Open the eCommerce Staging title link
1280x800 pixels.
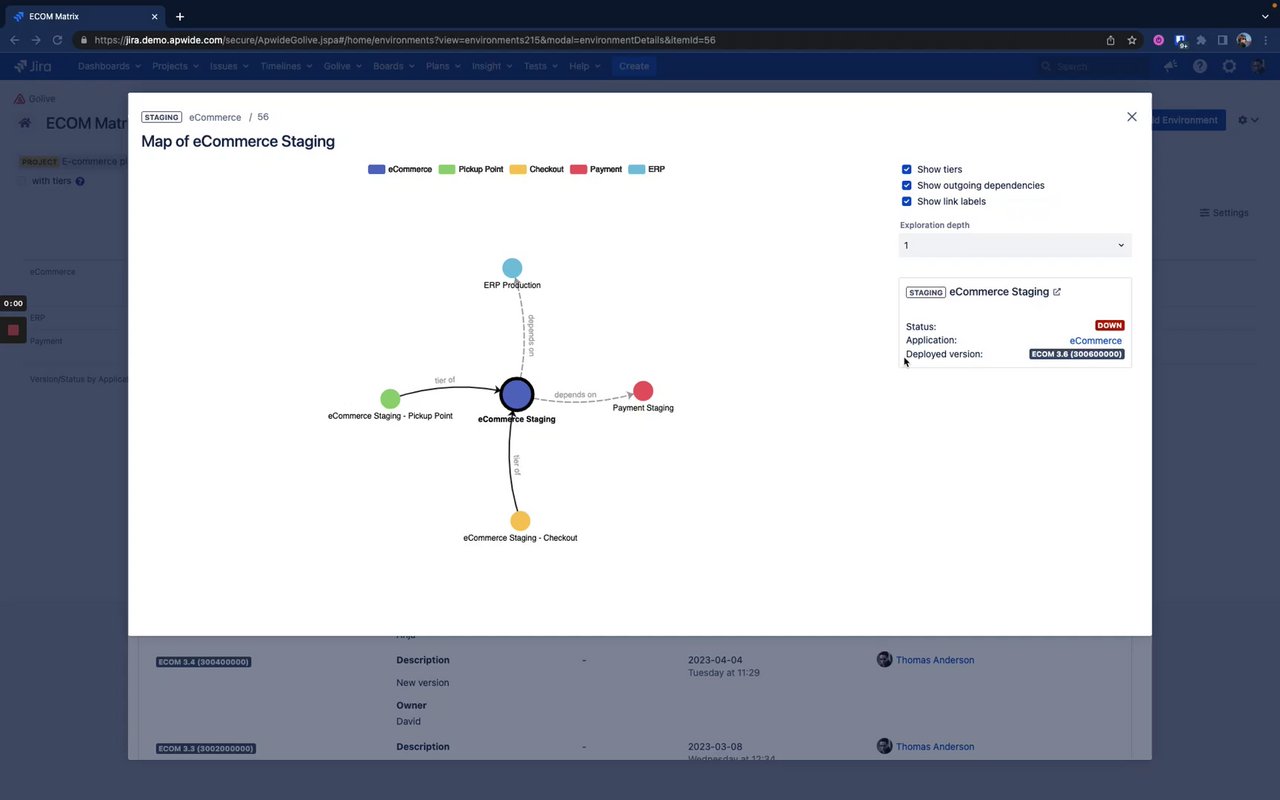(999, 292)
